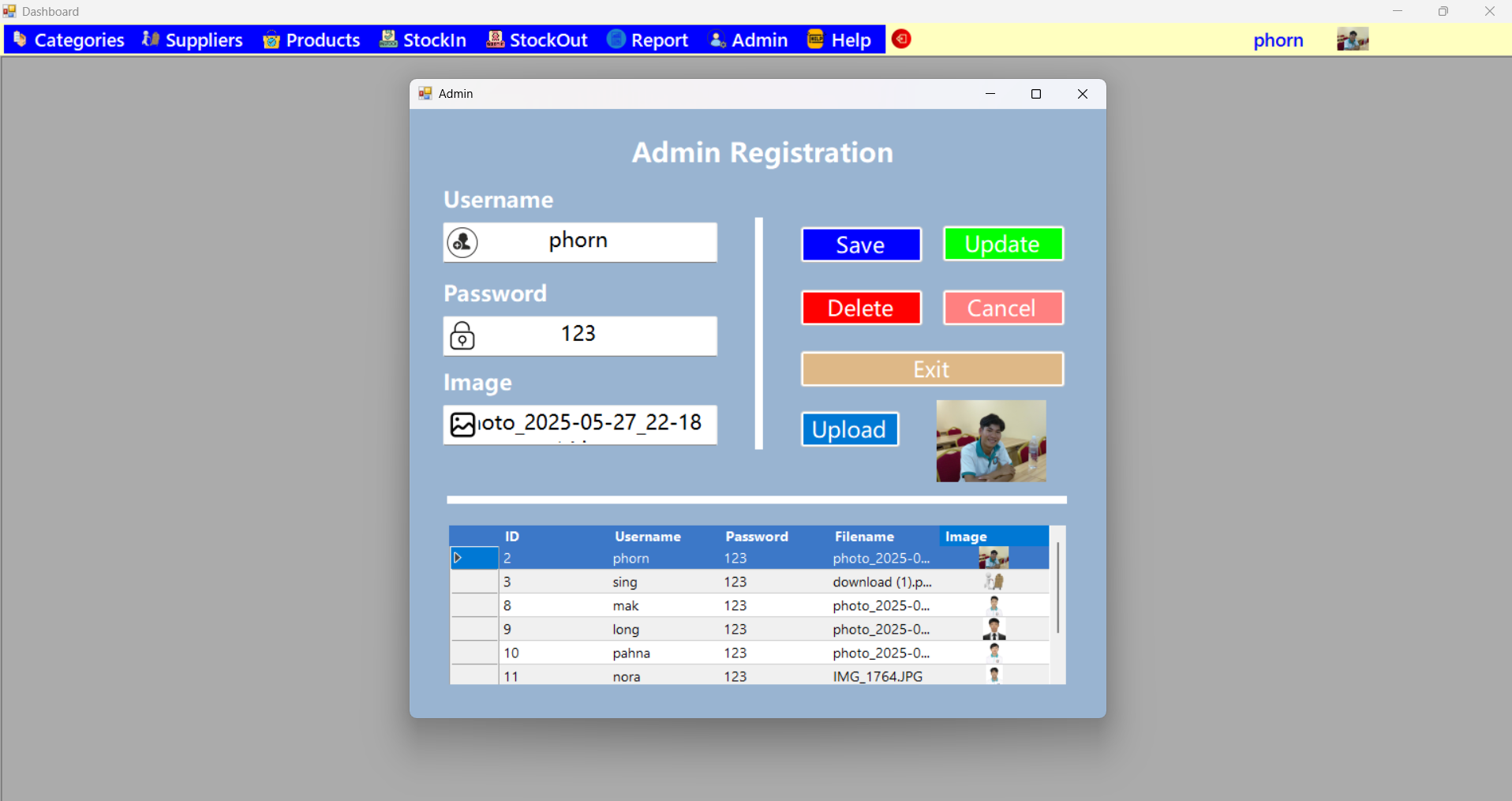Click the Image filename input field
Image resolution: width=1512 pixels, height=801 pixels.
580,425
